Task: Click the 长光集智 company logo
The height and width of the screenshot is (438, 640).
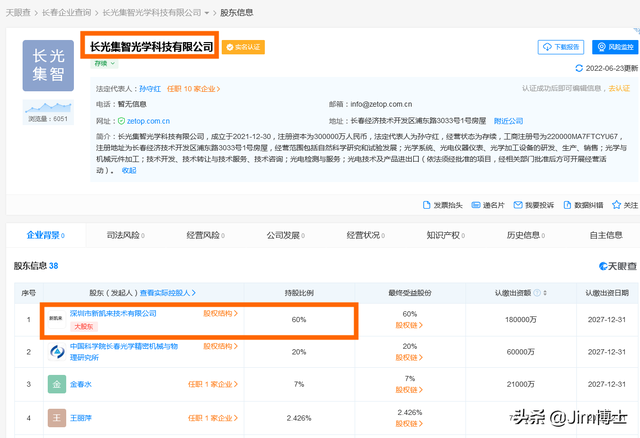Action: [48, 65]
